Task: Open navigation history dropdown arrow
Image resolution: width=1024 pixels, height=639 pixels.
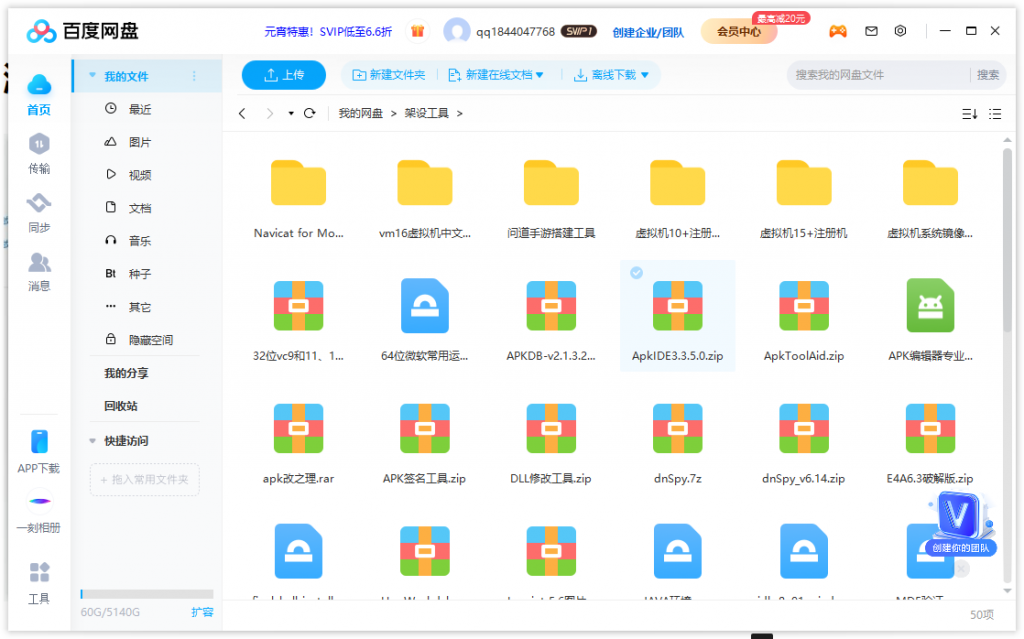Action: (x=291, y=113)
